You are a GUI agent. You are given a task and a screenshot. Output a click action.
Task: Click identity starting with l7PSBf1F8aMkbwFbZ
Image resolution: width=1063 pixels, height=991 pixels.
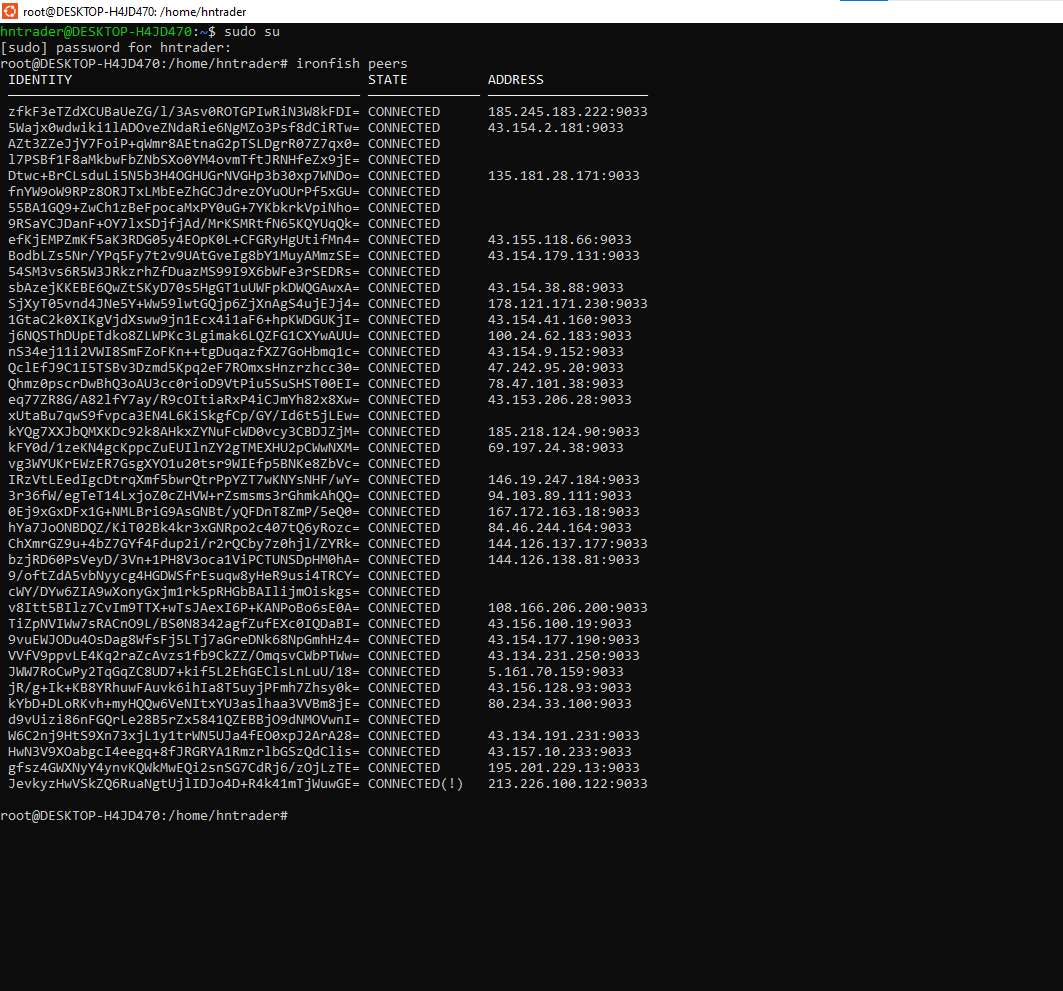point(184,160)
